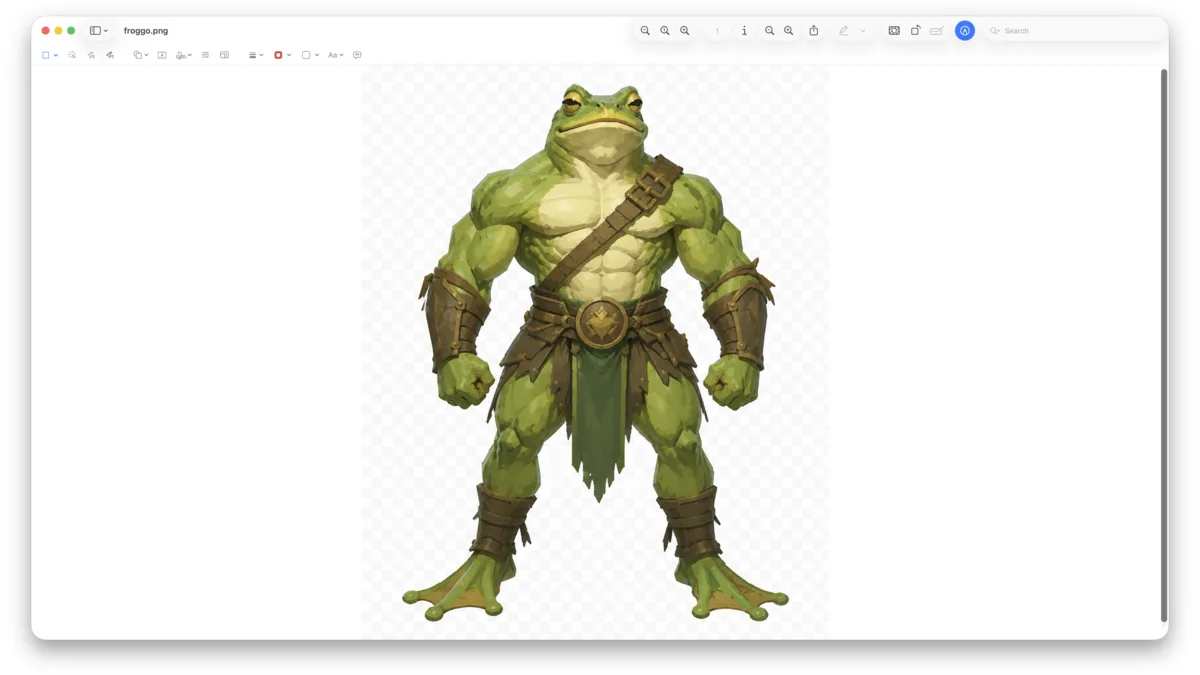Viewport: 1200px width, 675px height.
Task: Enter full screen with the green button
Action: click(x=71, y=31)
